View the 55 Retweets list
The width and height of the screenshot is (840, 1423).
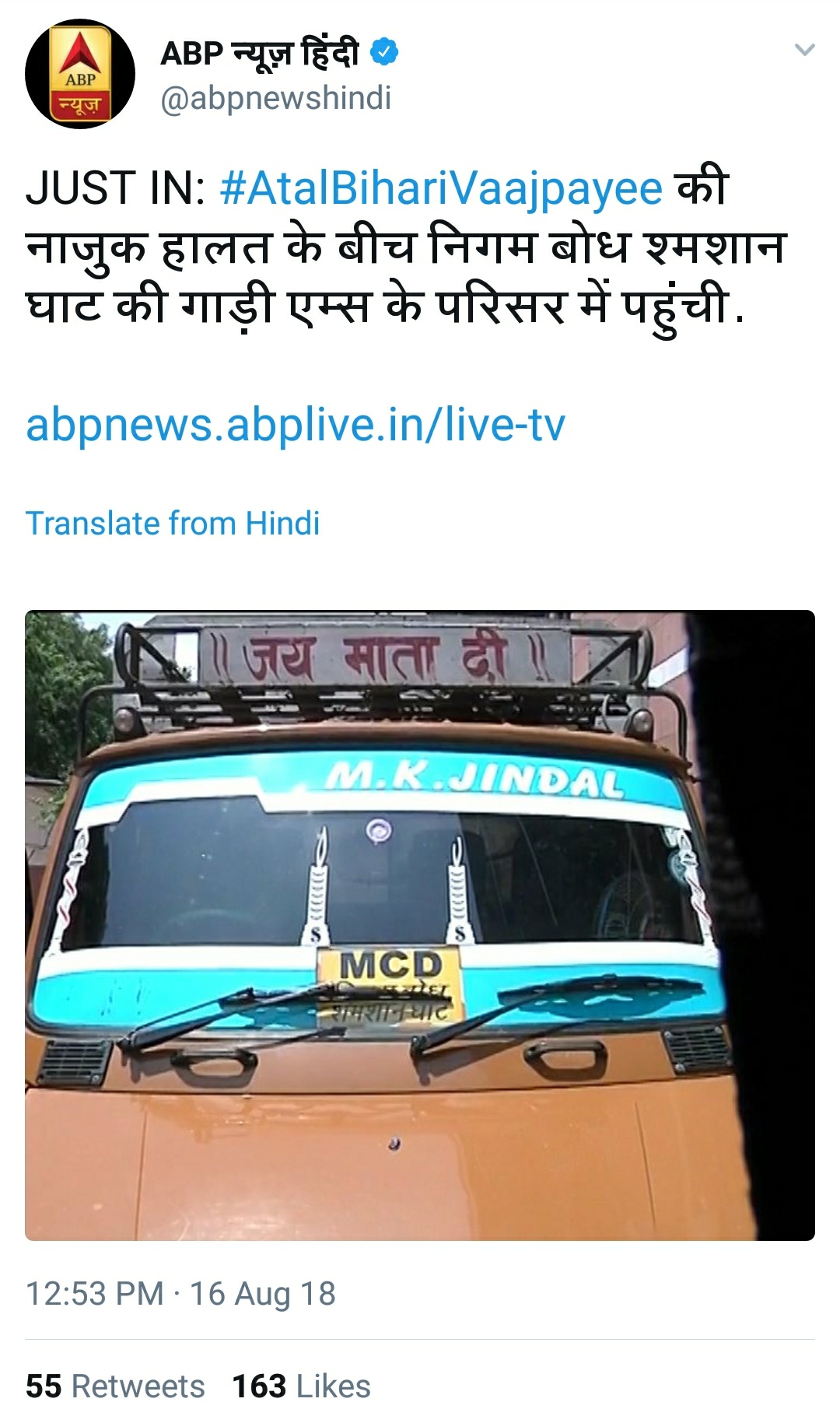[115, 1386]
